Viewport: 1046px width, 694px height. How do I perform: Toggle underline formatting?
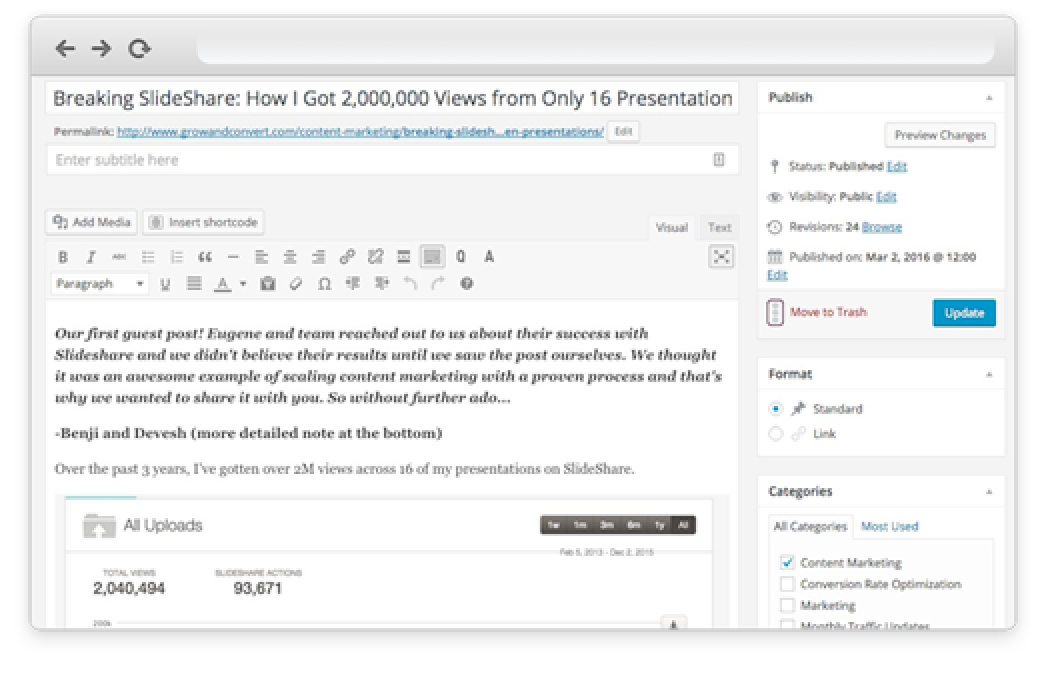point(165,284)
